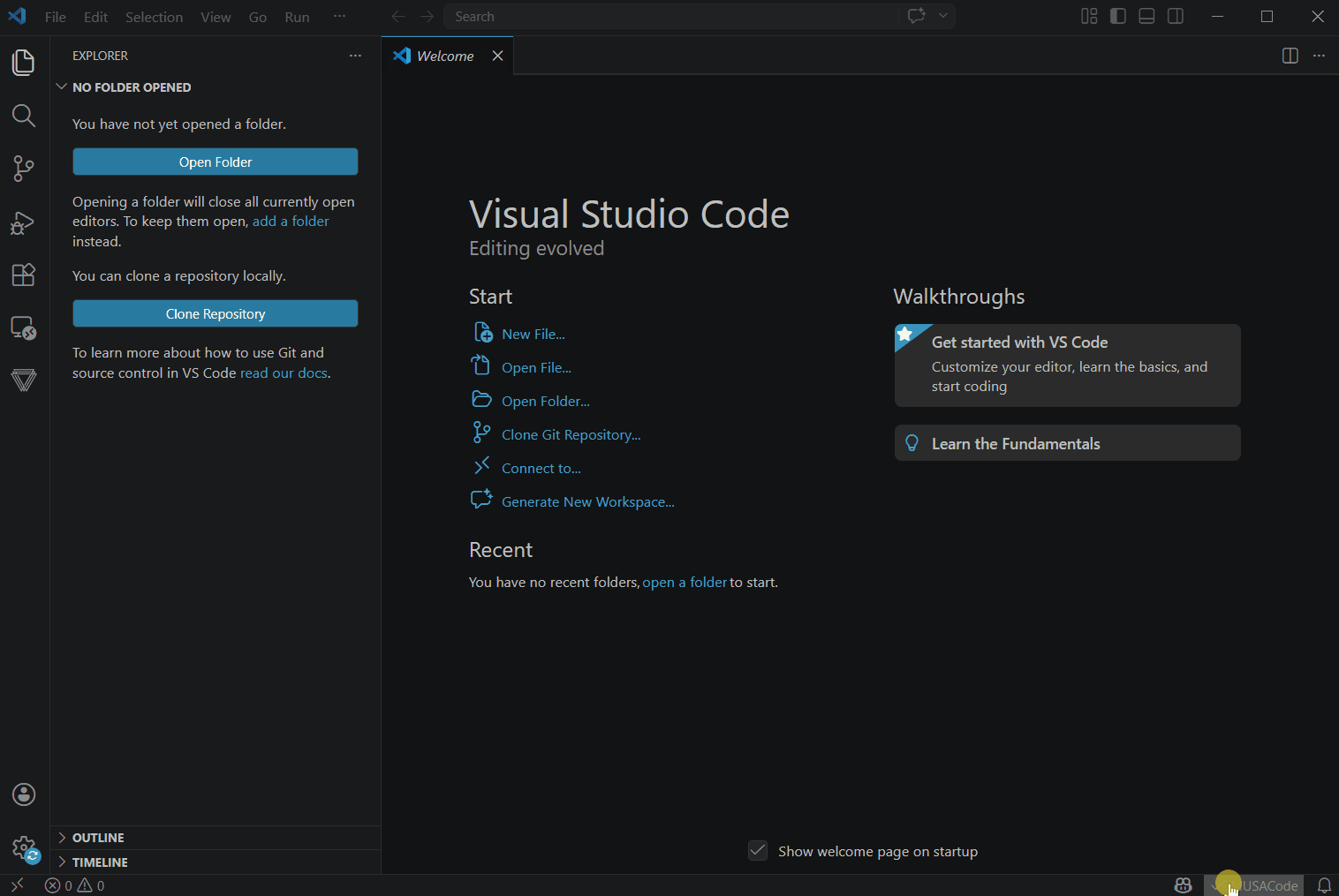
Task: Open the File menu
Action: 56,17
